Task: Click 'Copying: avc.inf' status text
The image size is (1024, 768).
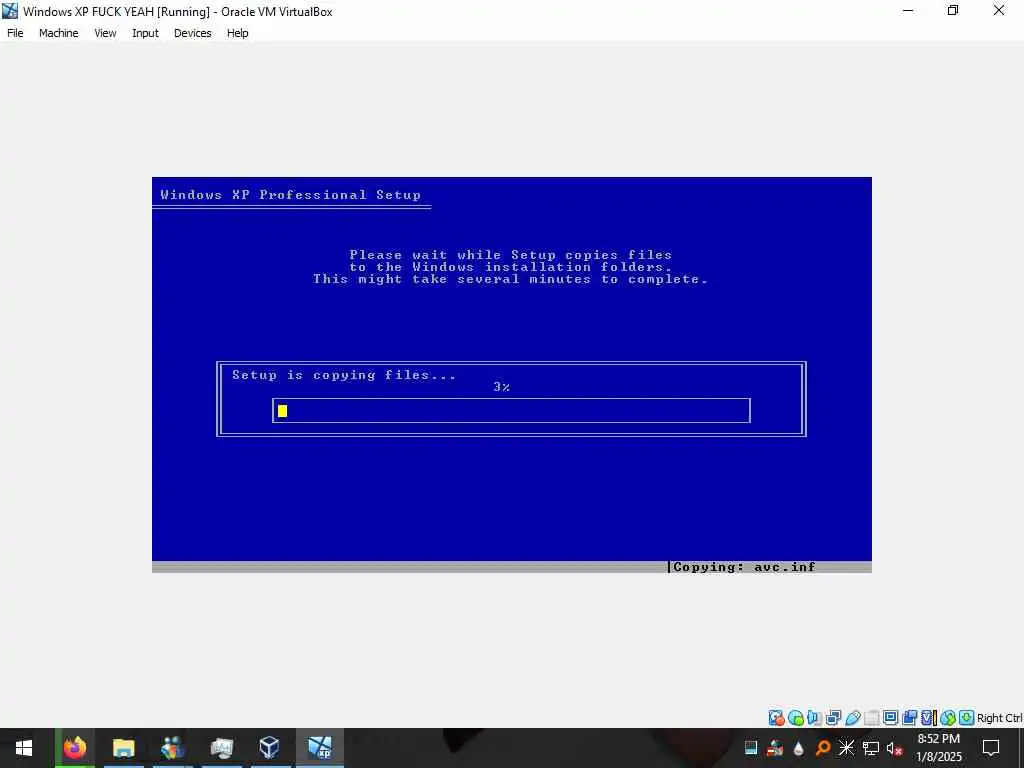Action: tap(744, 567)
